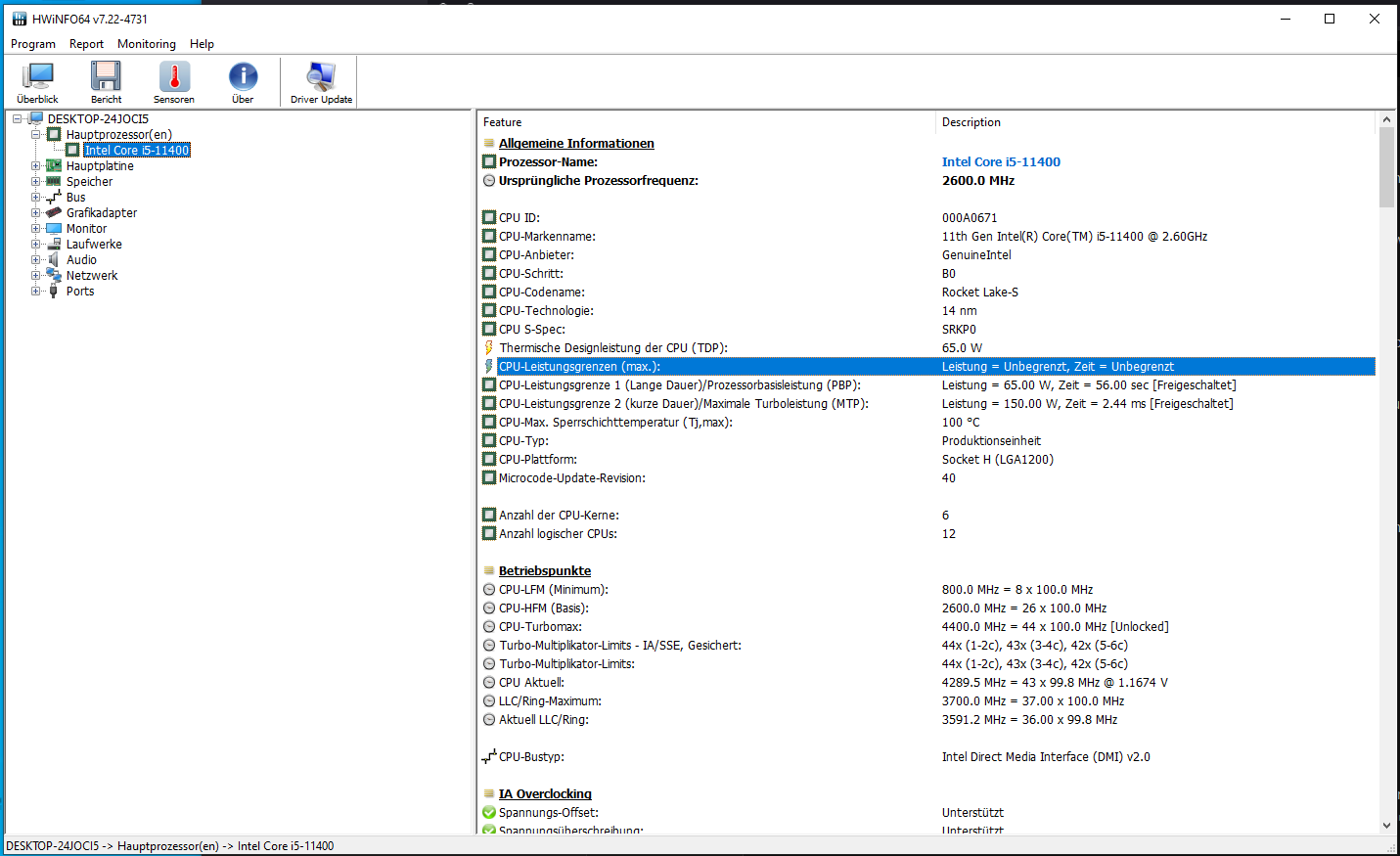
Task: Click the green check icon beside Spannungs-Offset
Action: 489,812
